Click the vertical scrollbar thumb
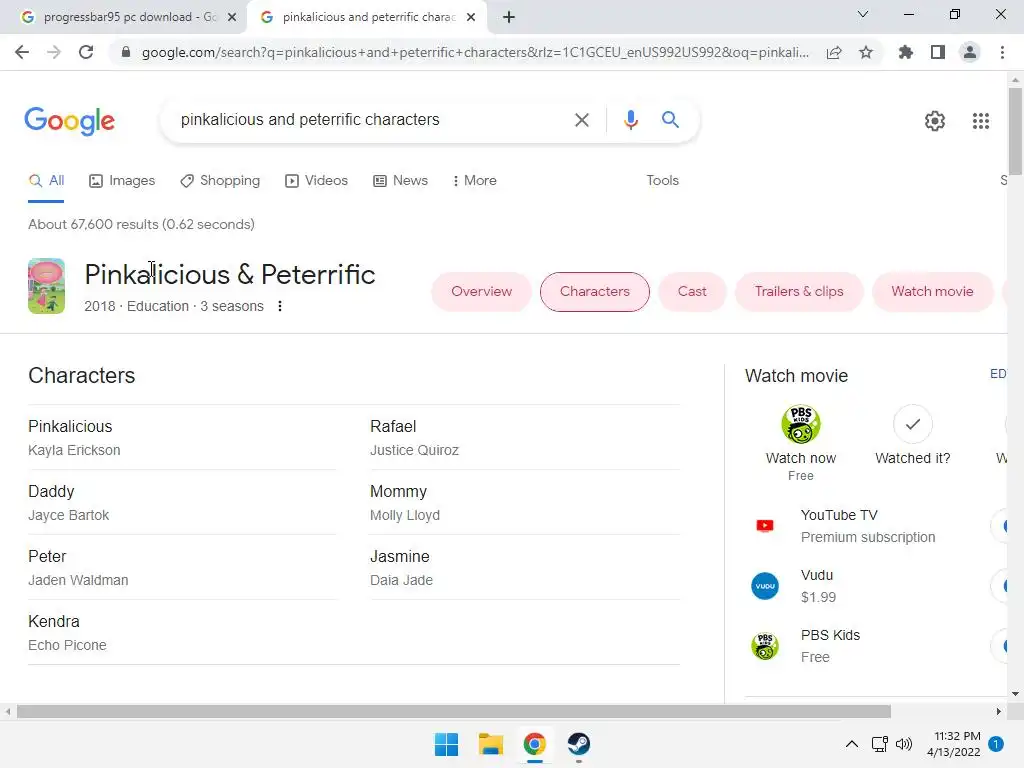The image size is (1024, 768). click(1015, 131)
